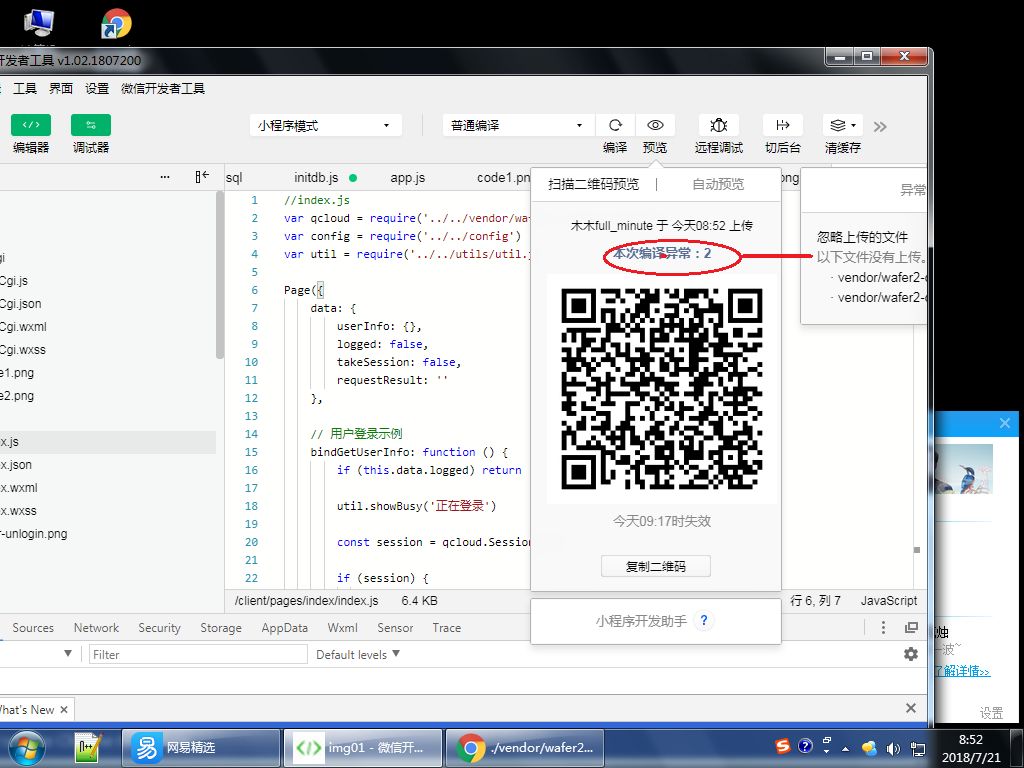The width and height of the screenshot is (1024, 768).
Task: Click the JavaScript language status entry
Action: click(x=888, y=600)
